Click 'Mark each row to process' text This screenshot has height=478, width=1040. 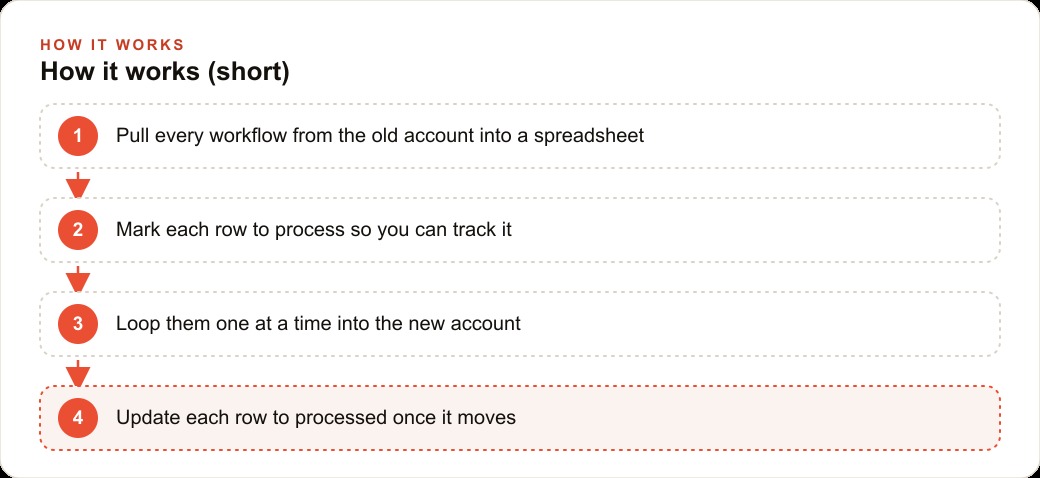(x=229, y=230)
